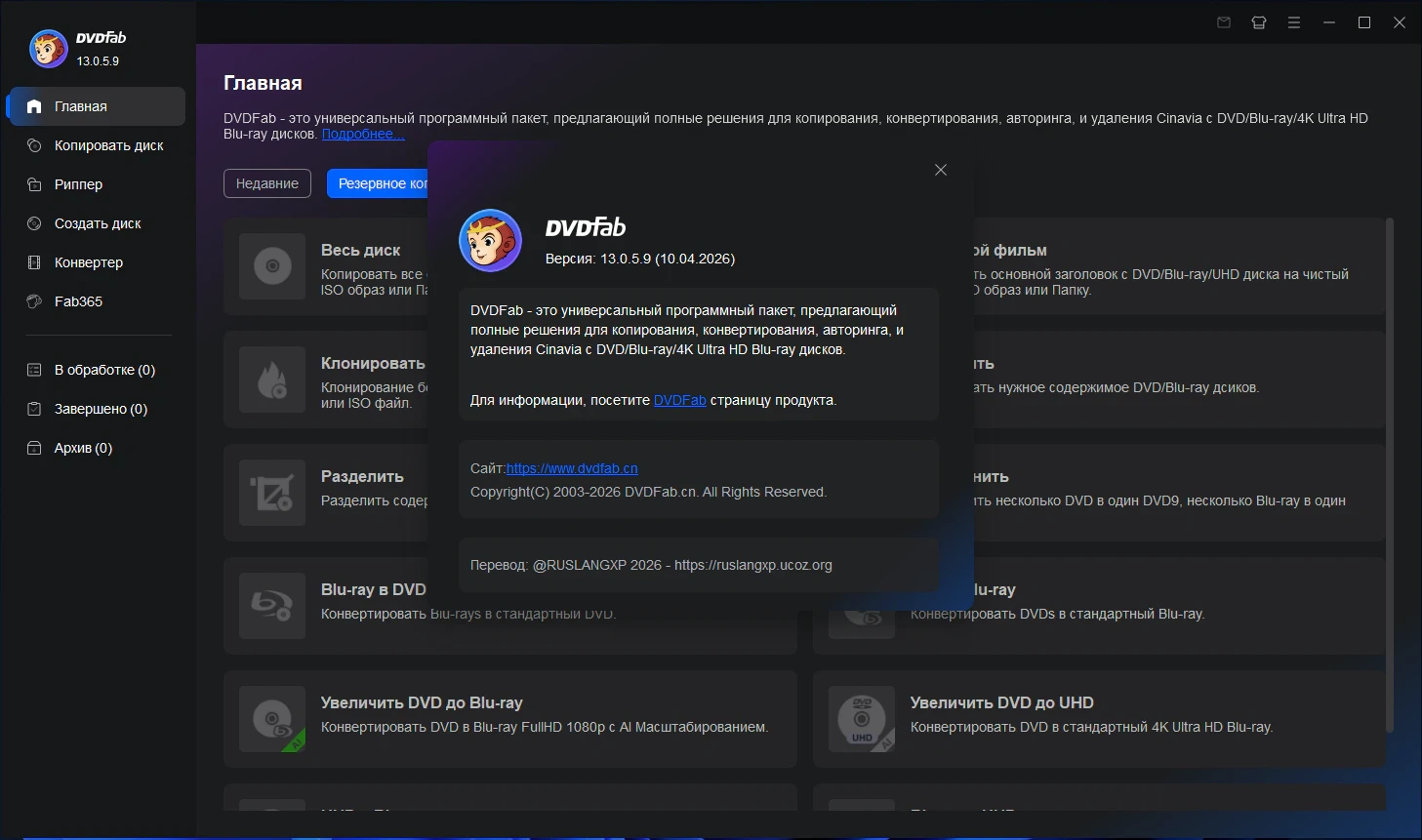Click the В обработке list icon

coord(34,370)
